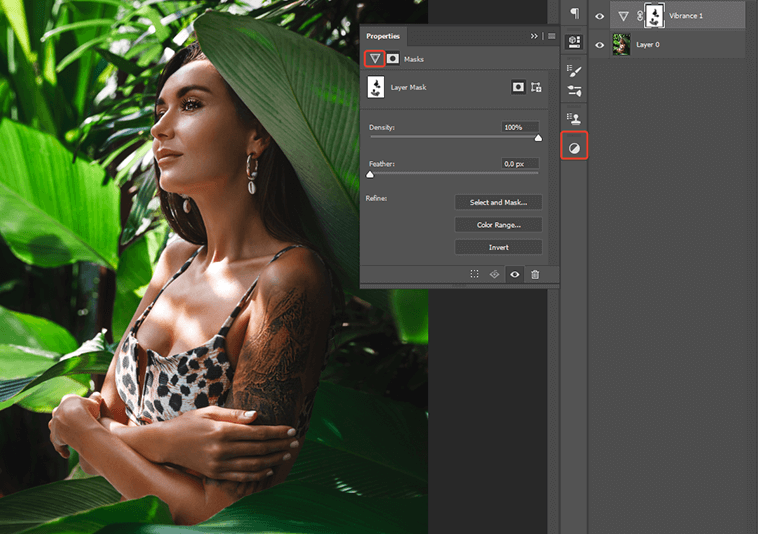The image size is (758, 534).
Task: Click the Color Range button
Action: pos(498,225)
